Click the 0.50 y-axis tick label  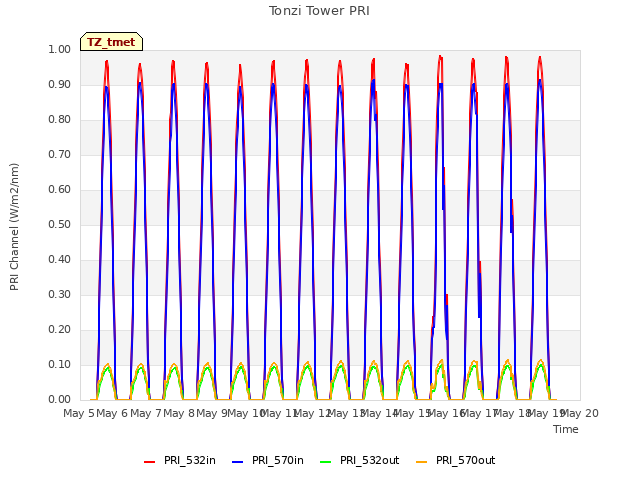point(60,224)
